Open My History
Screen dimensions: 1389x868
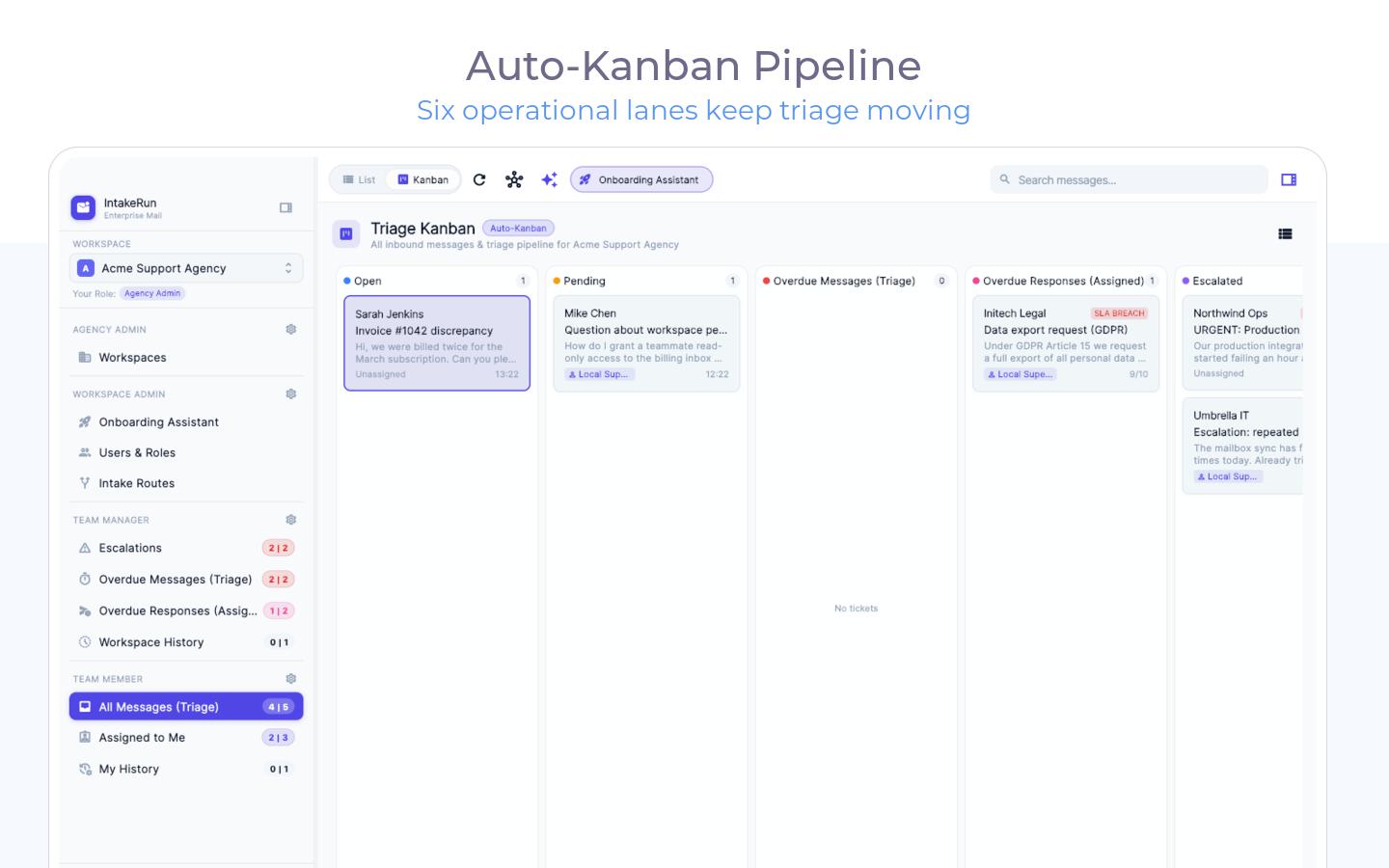[186, 770]
